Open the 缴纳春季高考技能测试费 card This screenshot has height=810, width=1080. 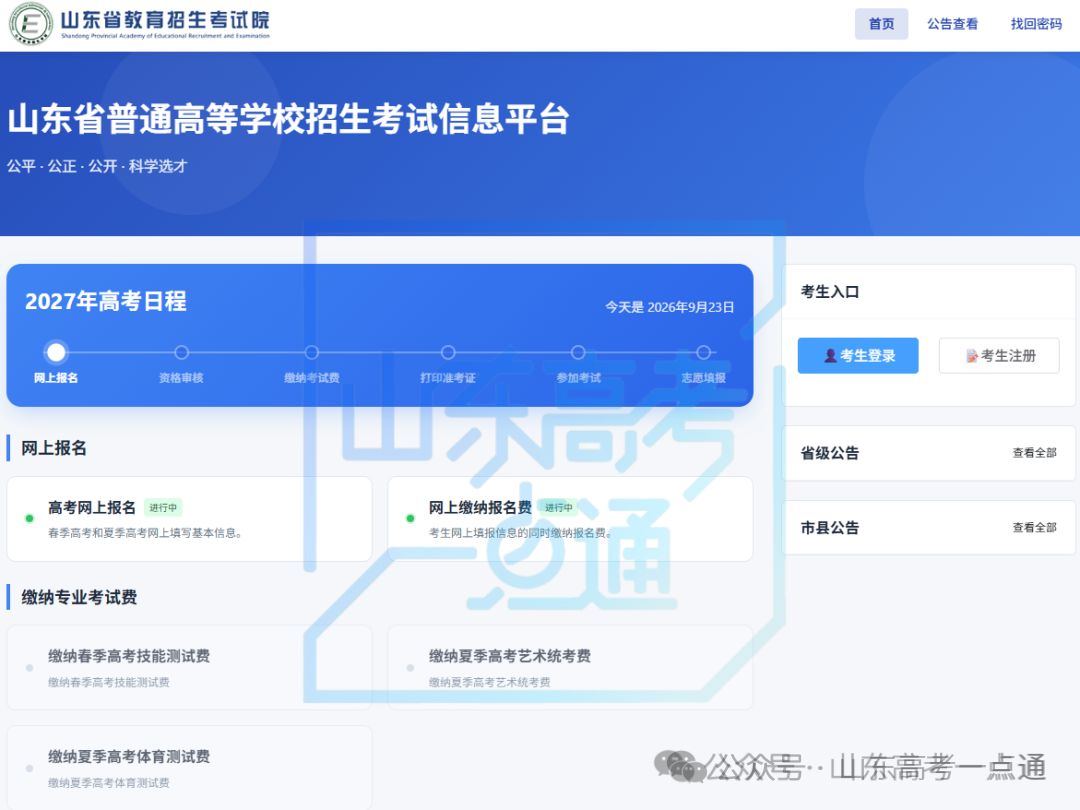click(x=189, y=667)
